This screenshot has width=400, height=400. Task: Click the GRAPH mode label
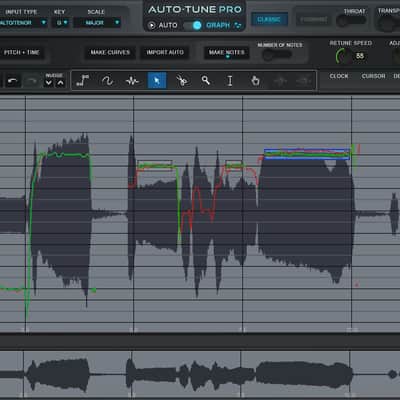[x=218, y=25]
